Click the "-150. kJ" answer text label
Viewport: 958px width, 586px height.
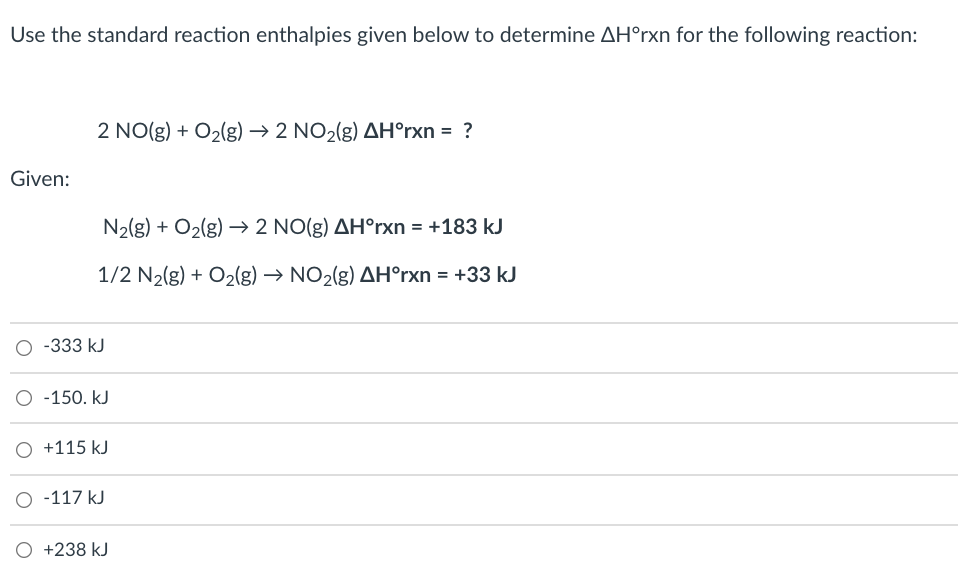click(x=76, y=398)
